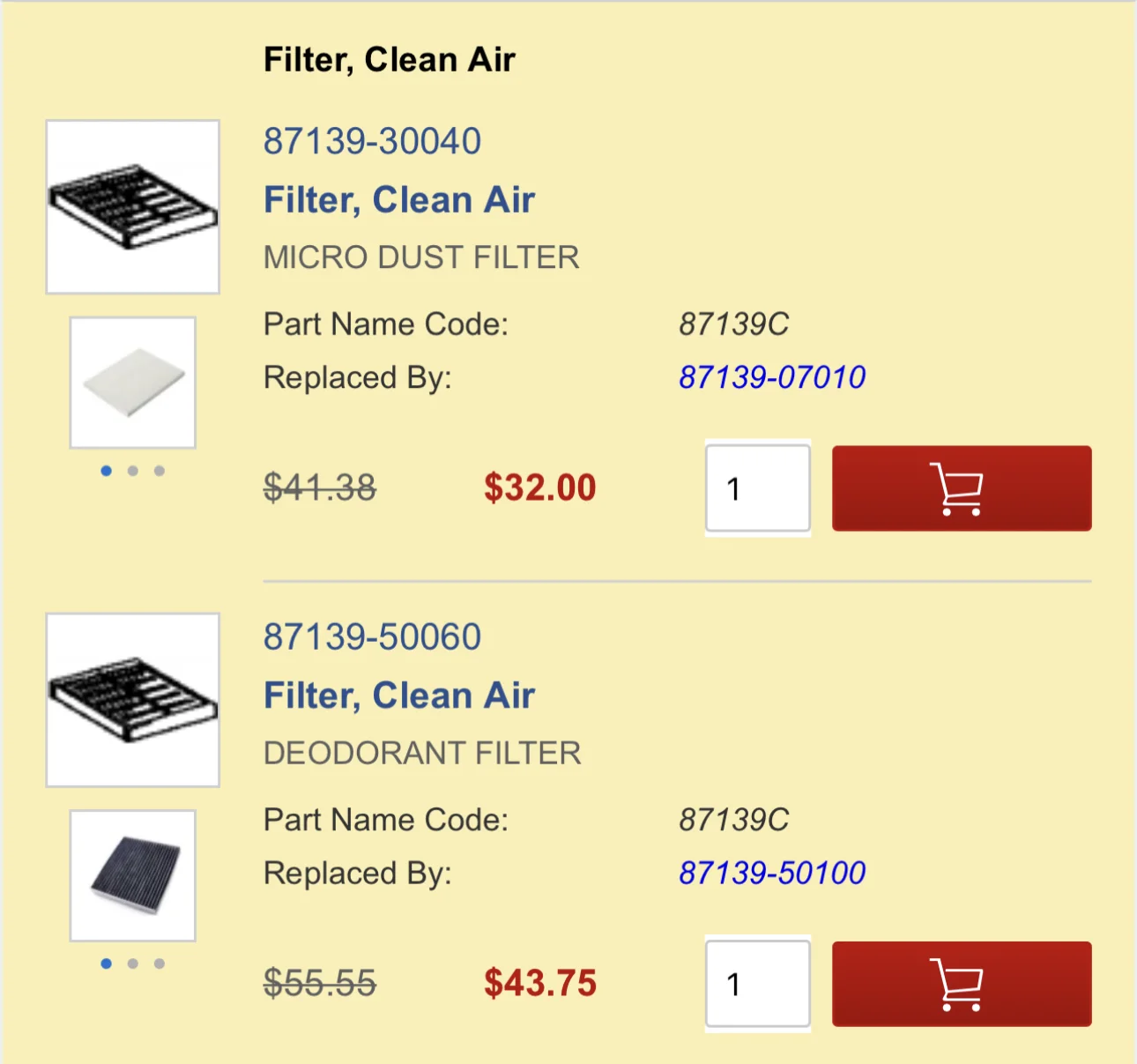The height and width of the screenshot is (1064, 1137).
Task: Follow replacement part link 87139-07010
Action: pyautogui.click(x=772, y=377)
